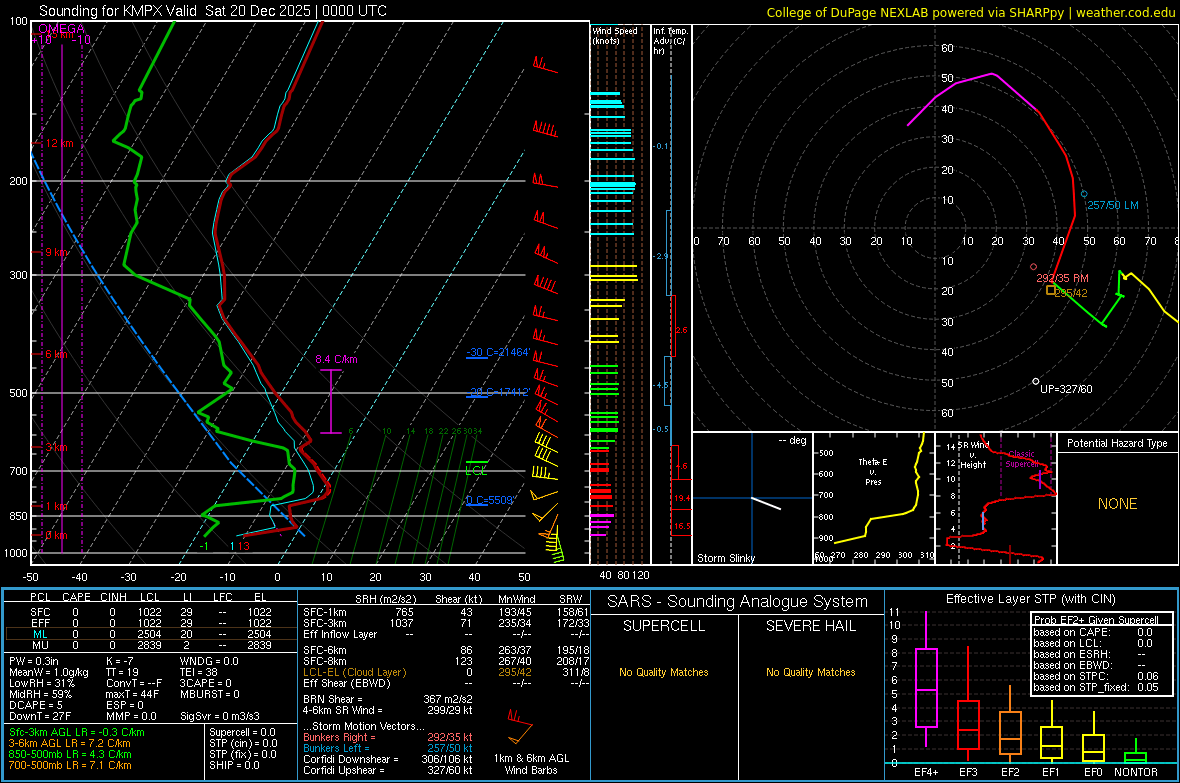The height and width of the screenshot is (783, 1180).
Task: Click the BRN Shear = 367 m2/s2 line
Action: (388, 699)
